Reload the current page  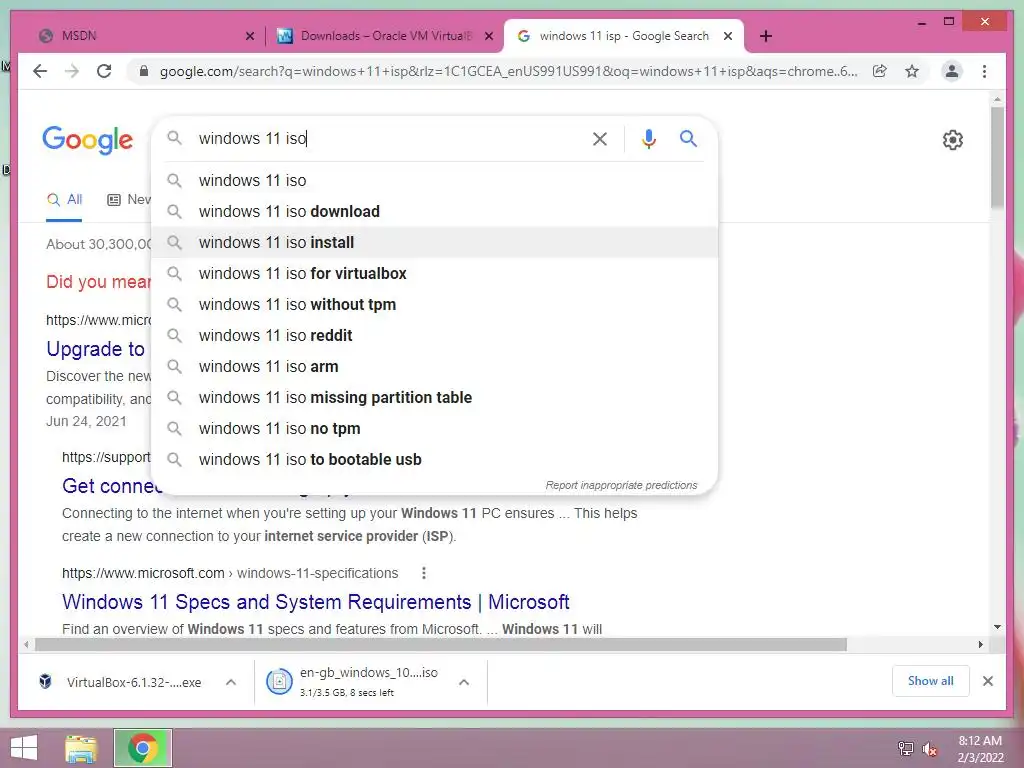[x=104, y=71]
